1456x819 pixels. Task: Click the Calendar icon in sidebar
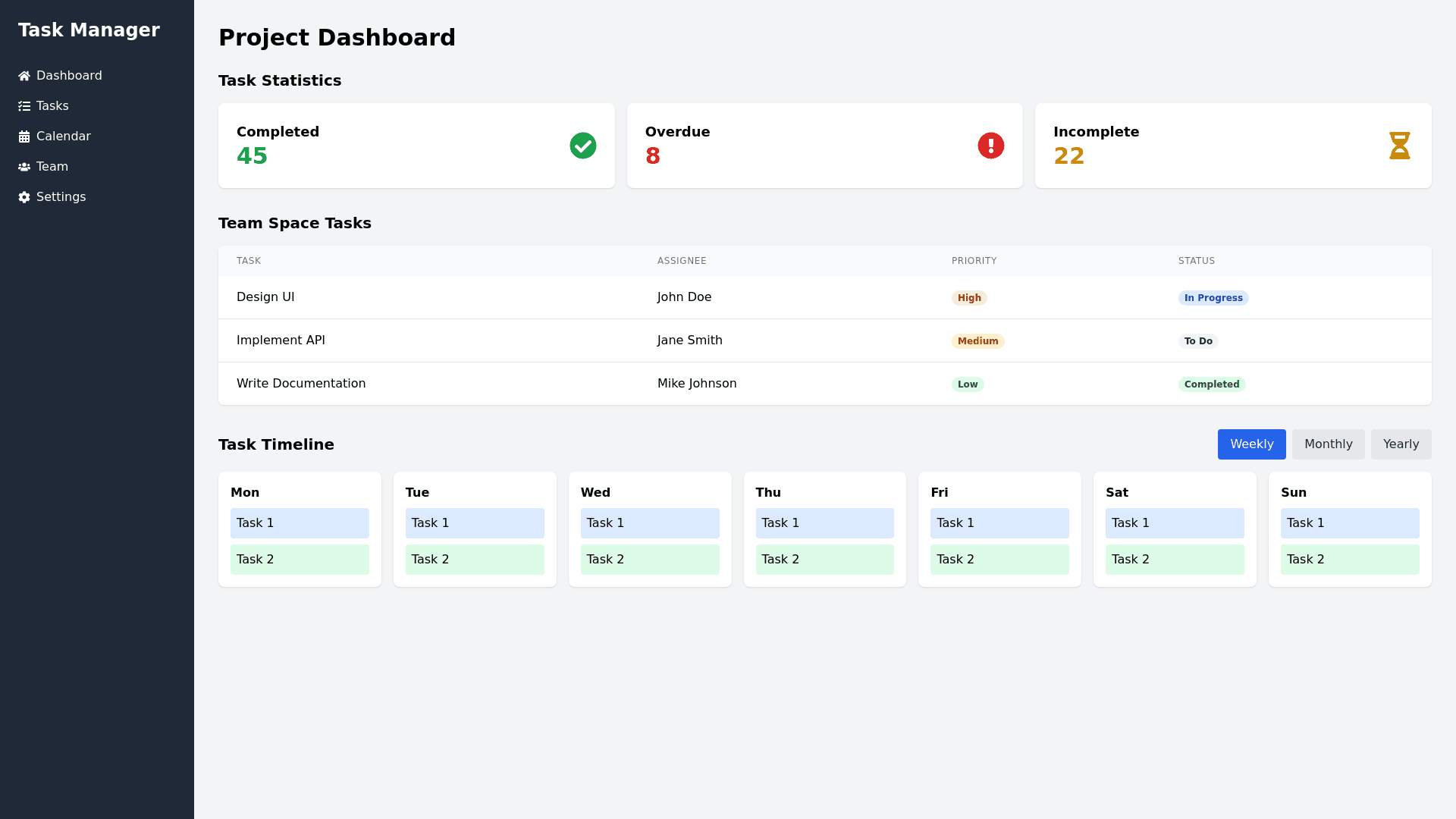[x=24, y=136]
